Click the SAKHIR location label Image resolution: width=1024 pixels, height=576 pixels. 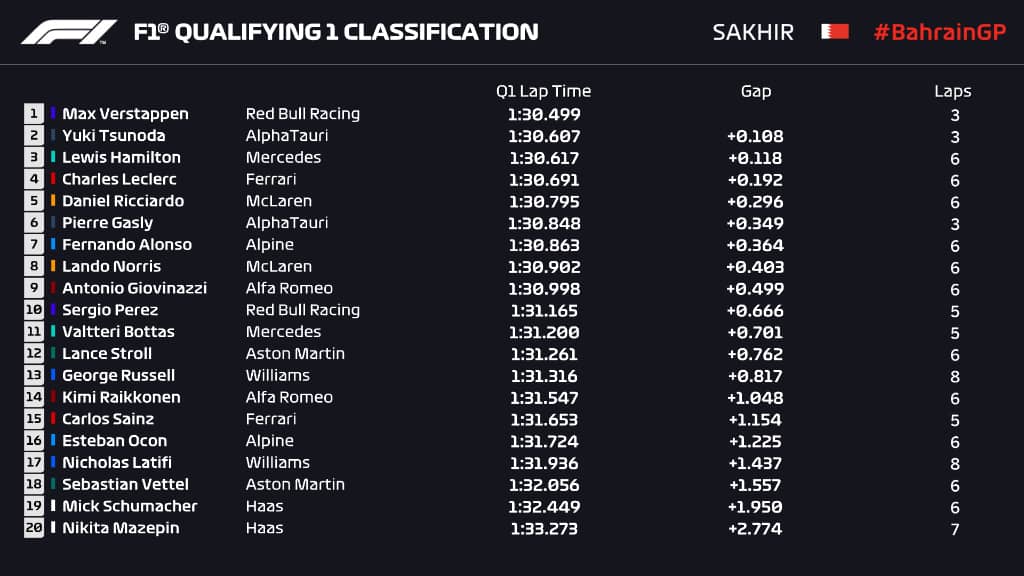coord(753,32)
